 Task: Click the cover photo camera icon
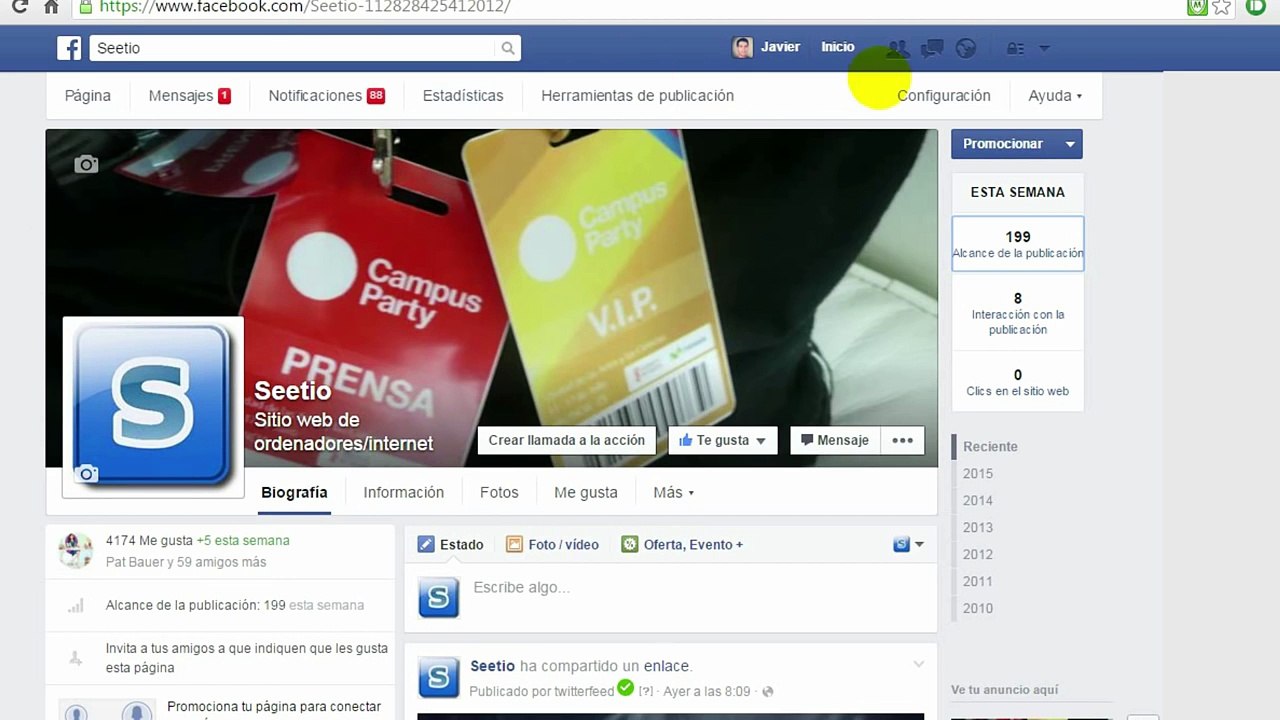[86, 164]
